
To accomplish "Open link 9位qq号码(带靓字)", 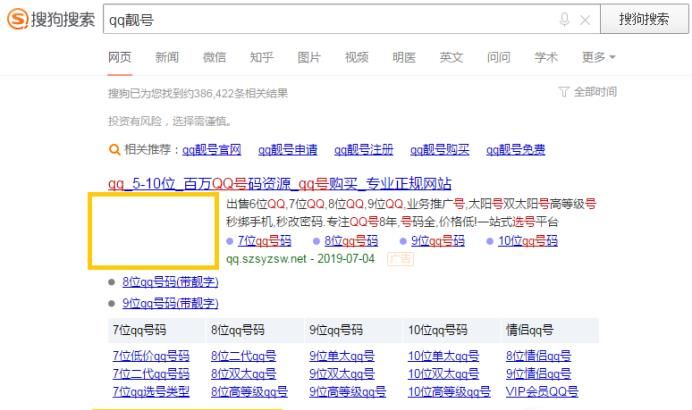I will [170, 303].
